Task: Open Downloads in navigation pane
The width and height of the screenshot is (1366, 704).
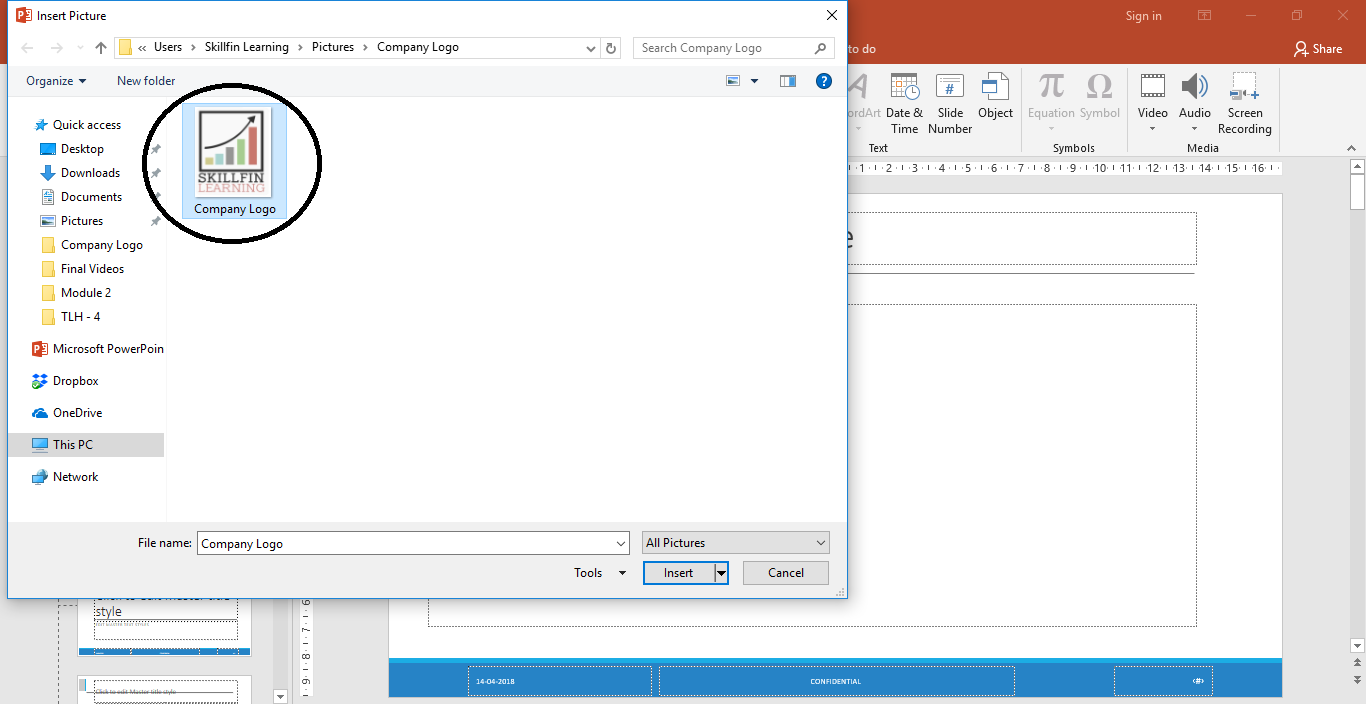Action: pos(90,173)
